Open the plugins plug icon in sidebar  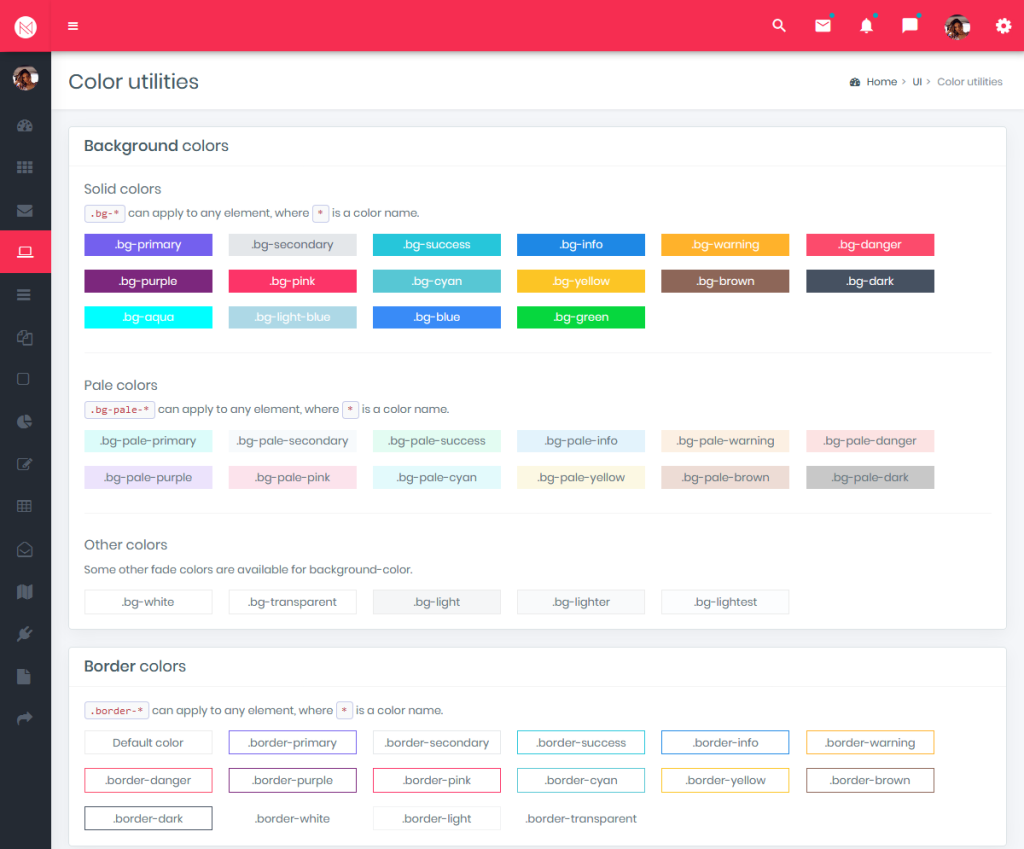tap(25, 632)
